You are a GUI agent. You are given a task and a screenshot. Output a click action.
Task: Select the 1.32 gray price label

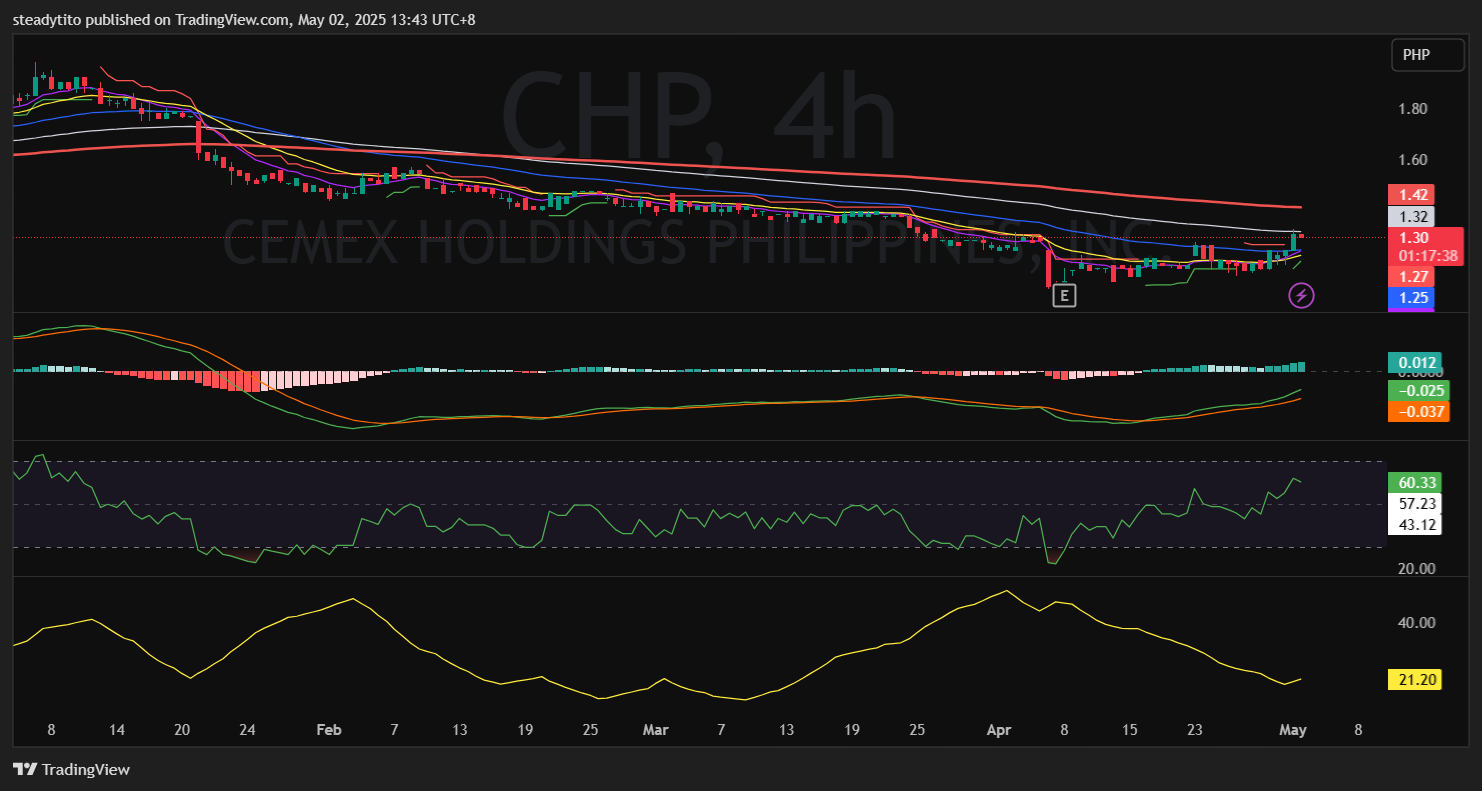click(x=1411, y=216)
